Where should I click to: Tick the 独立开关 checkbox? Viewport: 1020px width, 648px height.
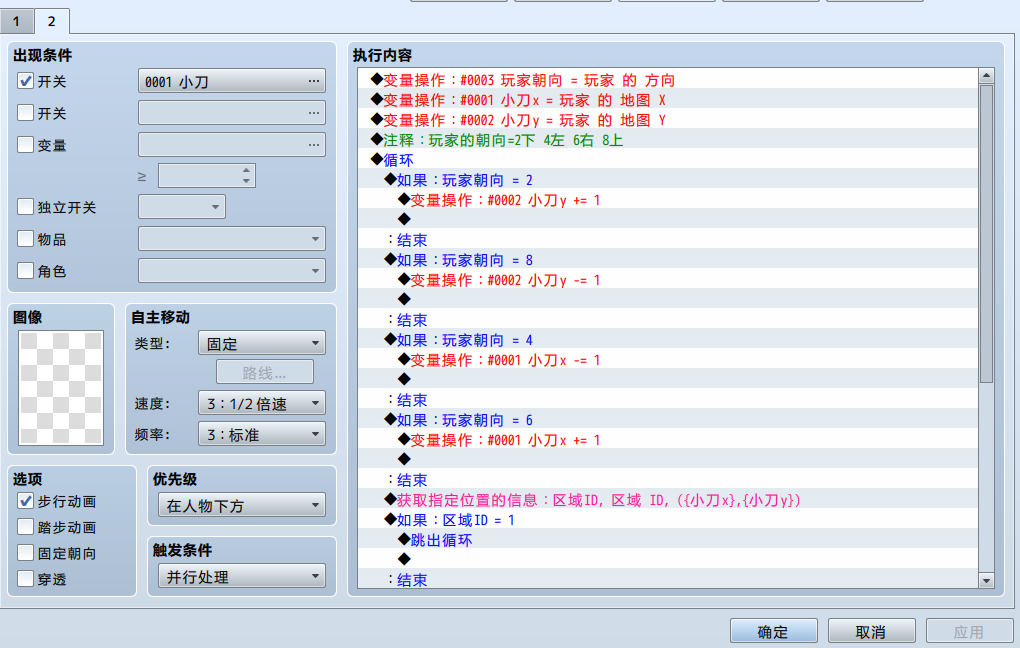(x=25, y=207)
